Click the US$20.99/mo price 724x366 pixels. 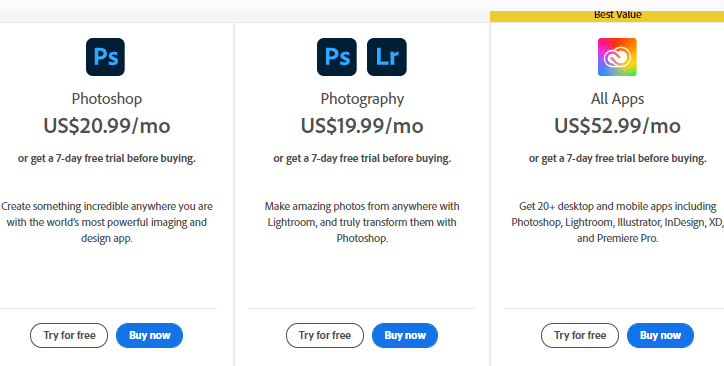[107, 126]
